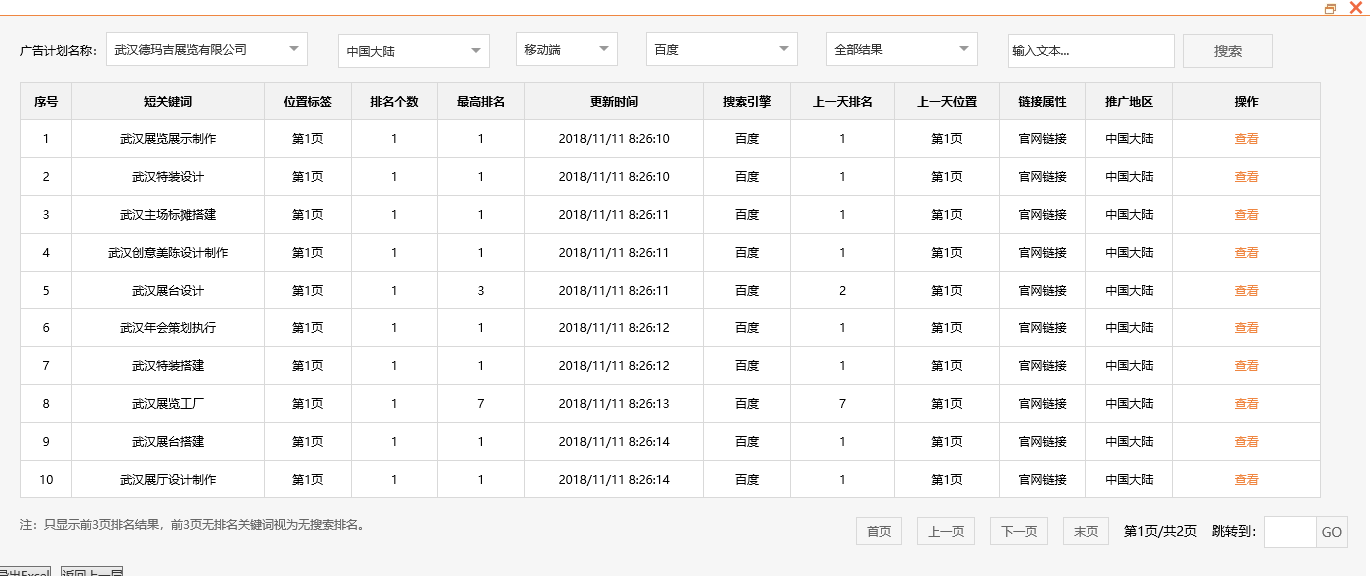Click the 输入文本 keyword search box
This screenshot has height=576, width=1370.
point(1090,50)
